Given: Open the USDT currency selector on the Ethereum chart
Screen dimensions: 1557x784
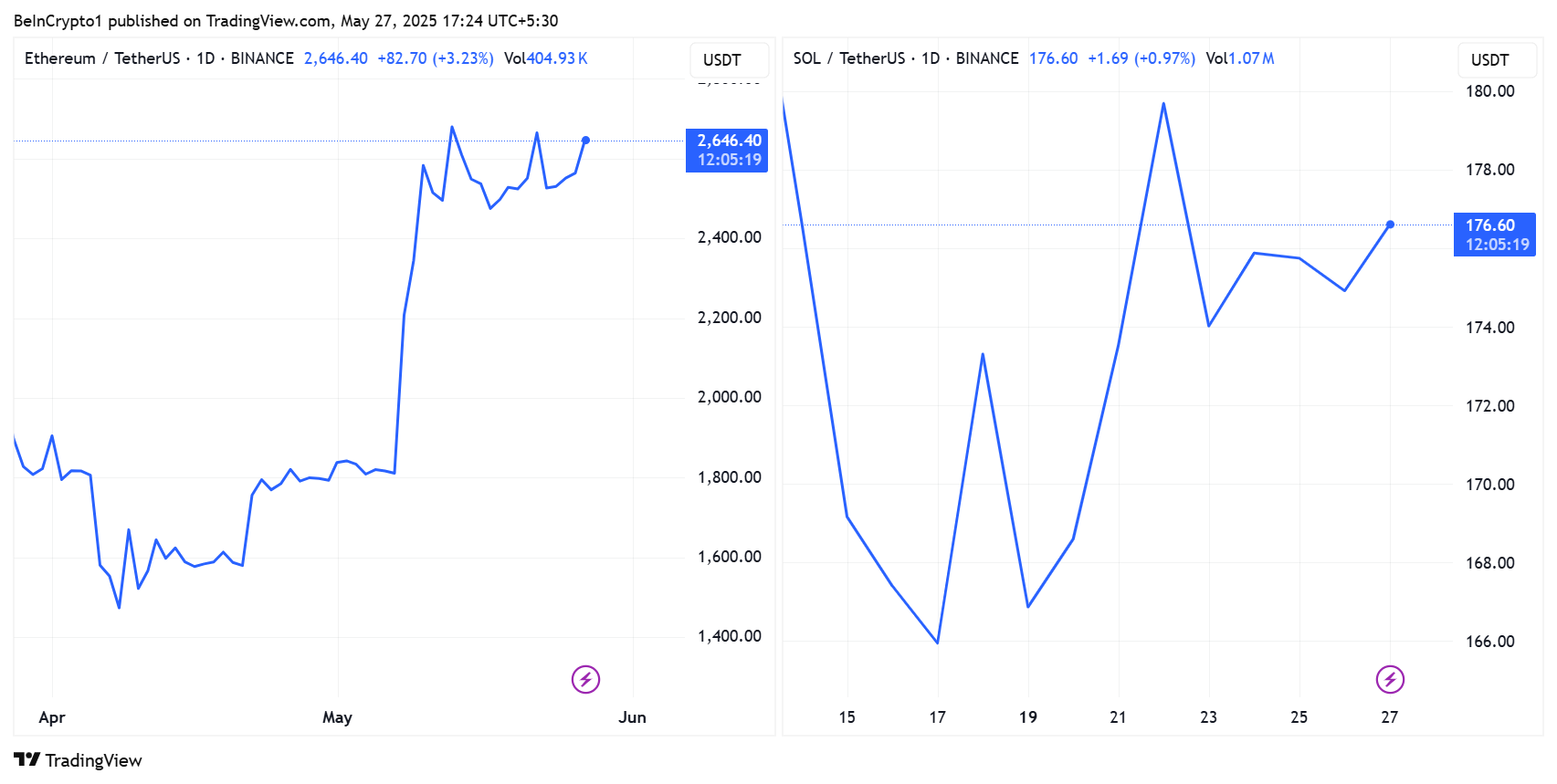Looking at the screenshot, I should pyautogui.click(x=722, y=60).
